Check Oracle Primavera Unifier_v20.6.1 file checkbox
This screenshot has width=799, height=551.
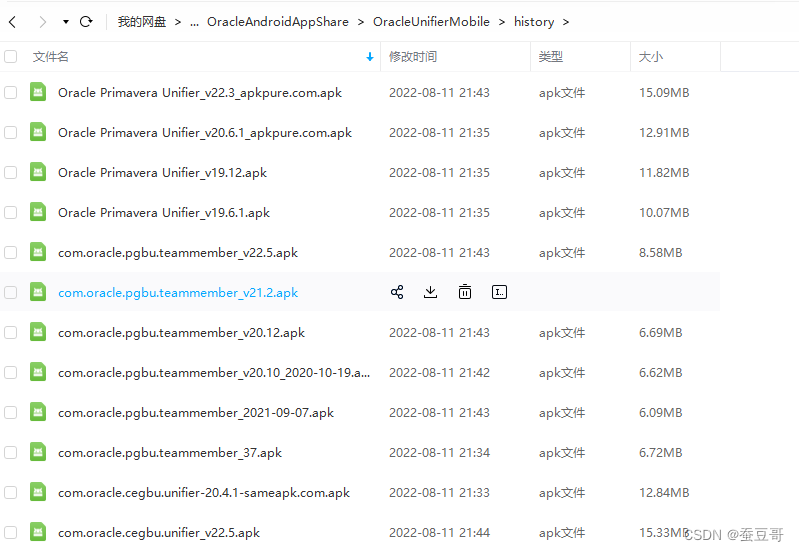10,133
